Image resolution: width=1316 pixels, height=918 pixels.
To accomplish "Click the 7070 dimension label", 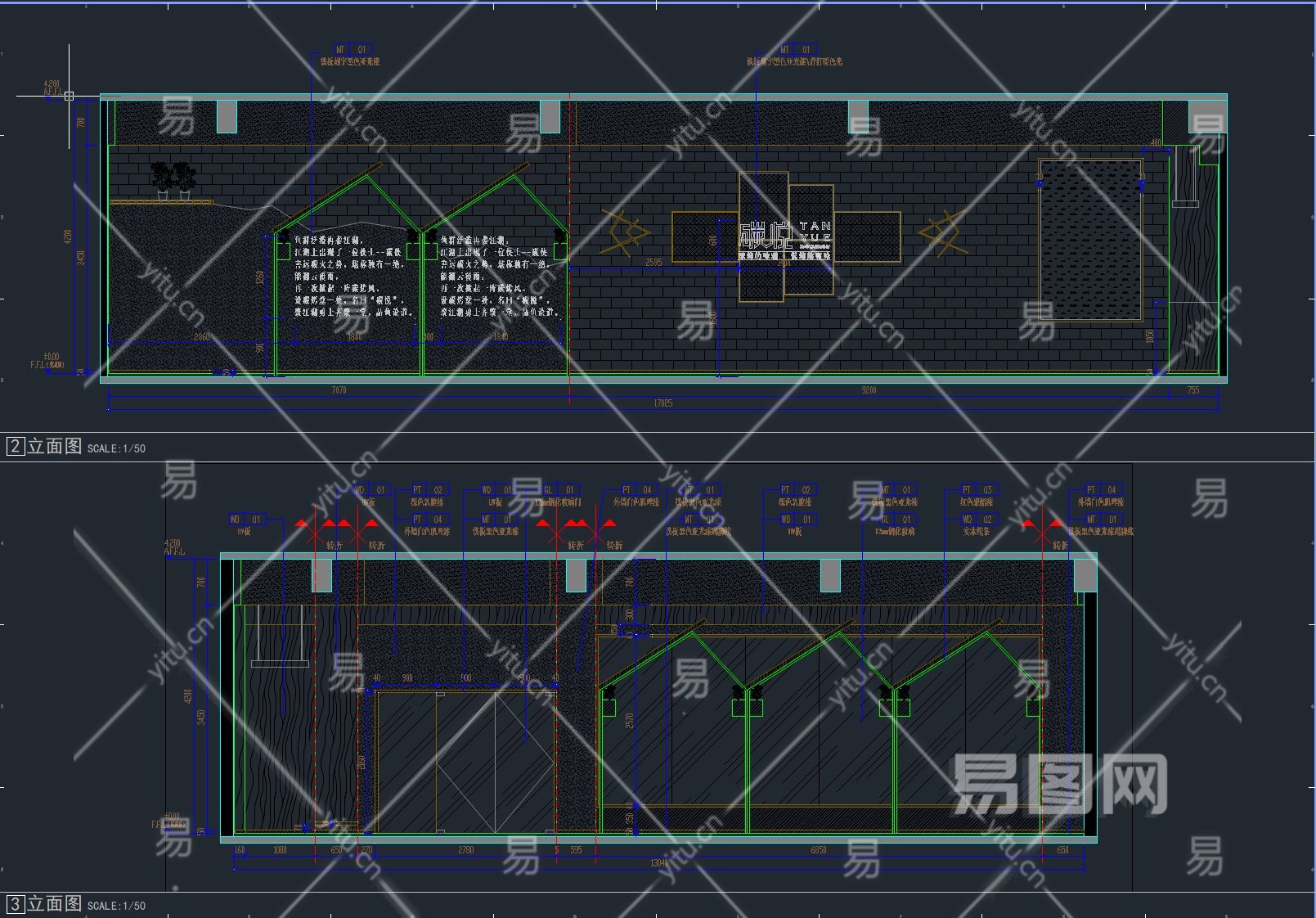I will tap(339, 390).
